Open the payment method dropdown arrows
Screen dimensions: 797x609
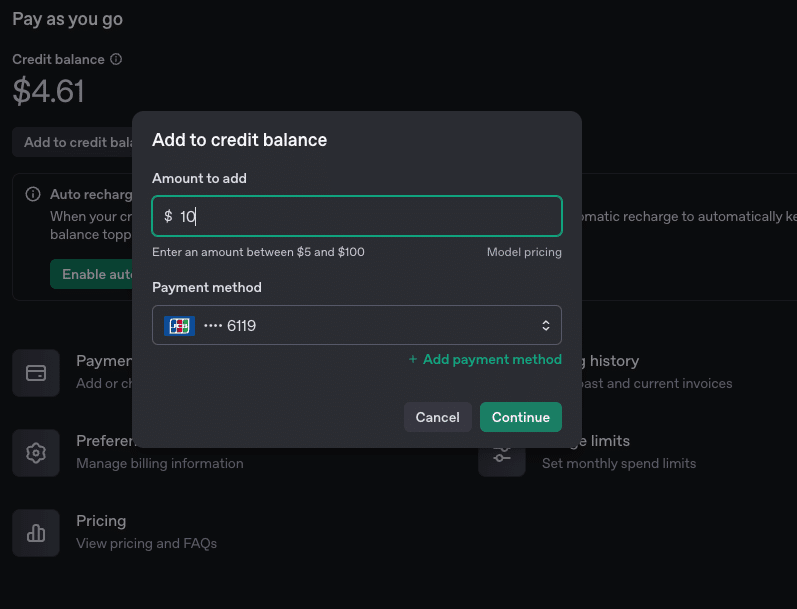(546, 325)
